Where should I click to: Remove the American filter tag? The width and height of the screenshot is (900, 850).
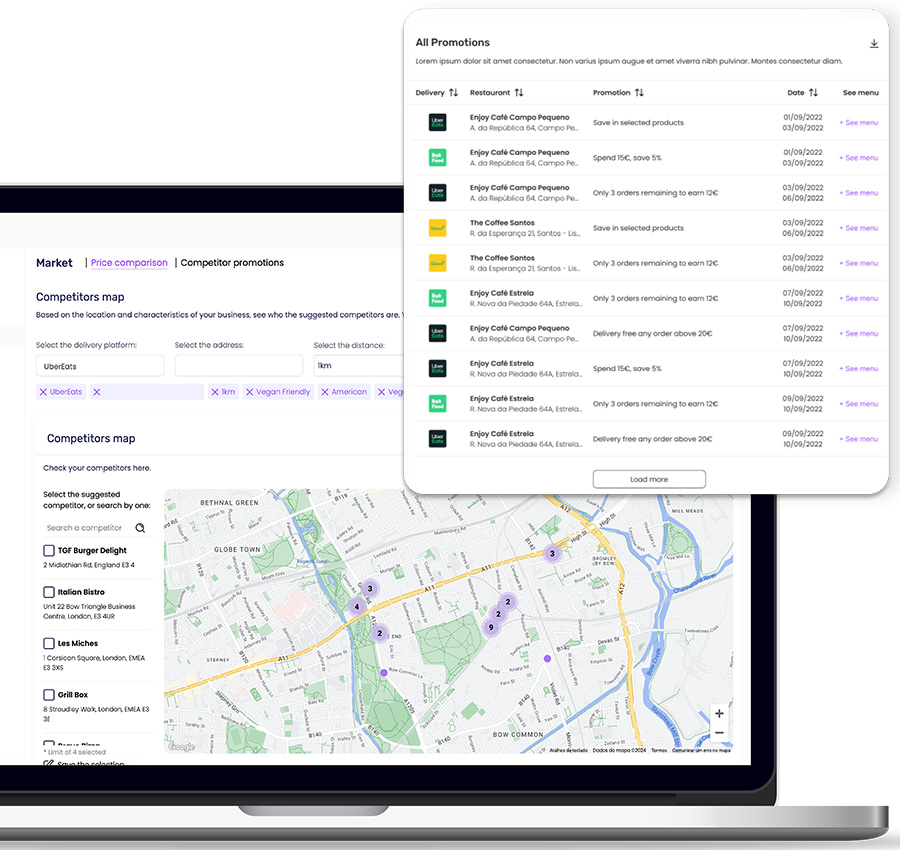[325, 392]
